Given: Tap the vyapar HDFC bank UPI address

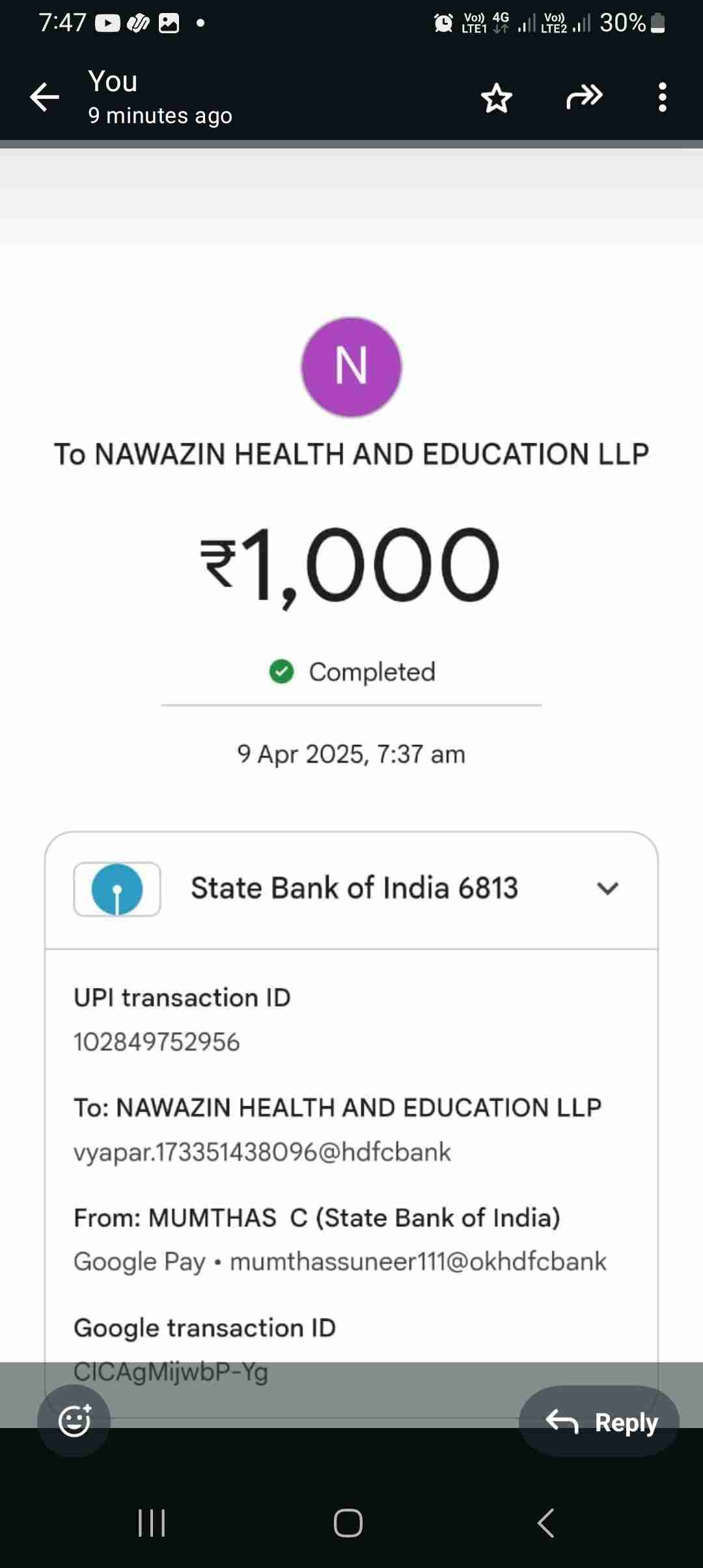Looking at the screenshot, I should pyautogui.click(x=262, y=1152).
